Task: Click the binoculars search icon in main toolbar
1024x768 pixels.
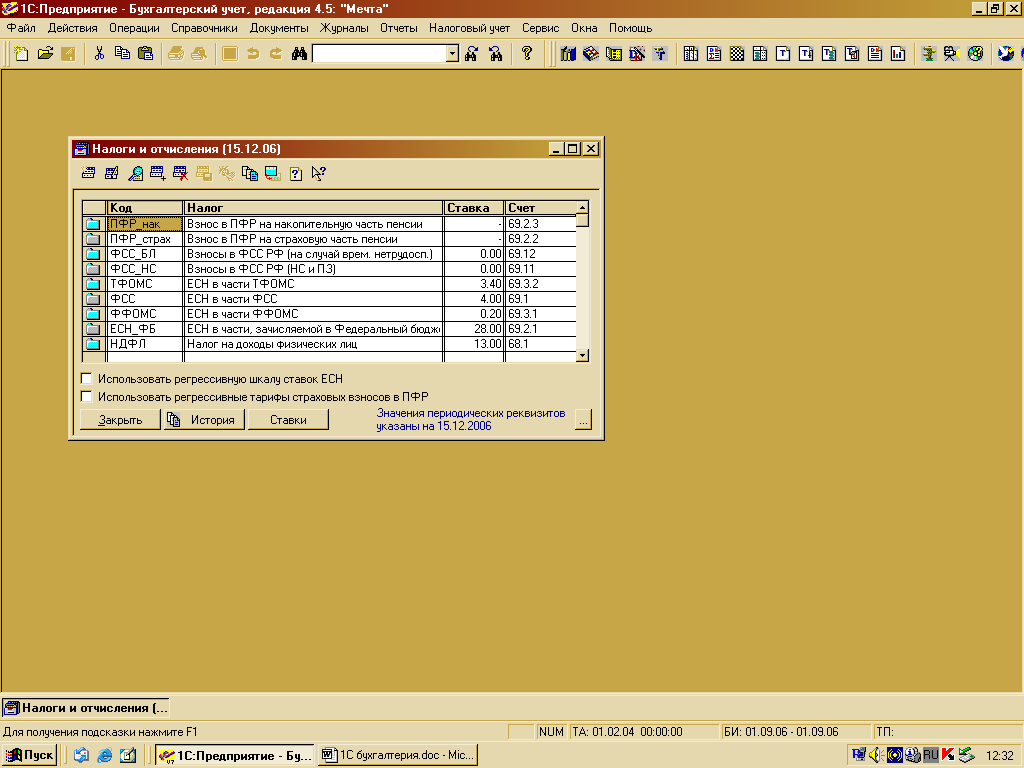Action: pos(298,54)
